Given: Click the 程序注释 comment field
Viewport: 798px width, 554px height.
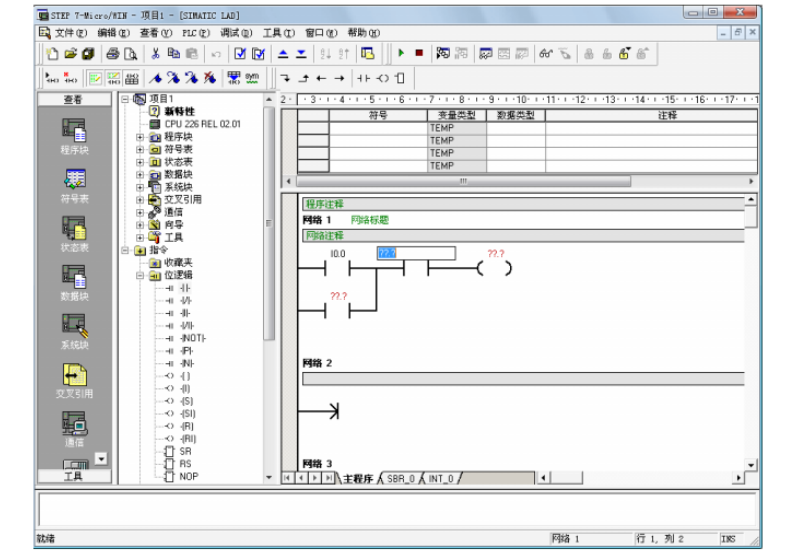Looking at the screenshot, I should click(x=523, y=205).
